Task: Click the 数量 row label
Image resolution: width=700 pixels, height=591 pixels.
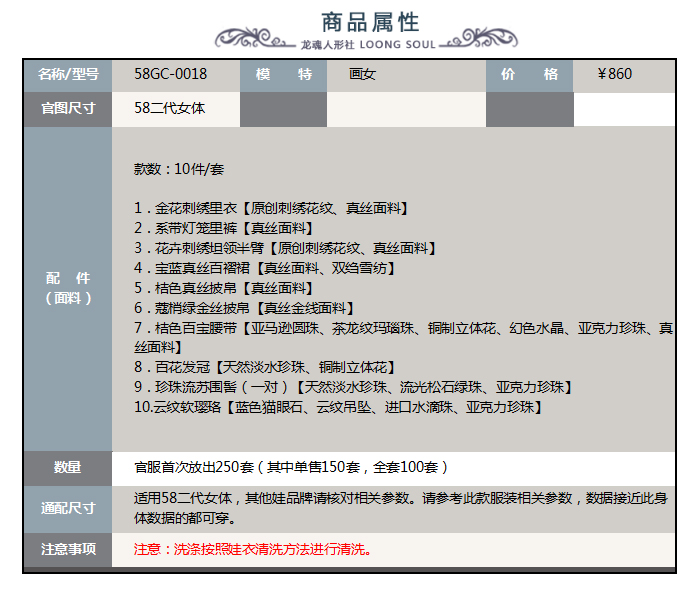Action: tap(68, 467)
